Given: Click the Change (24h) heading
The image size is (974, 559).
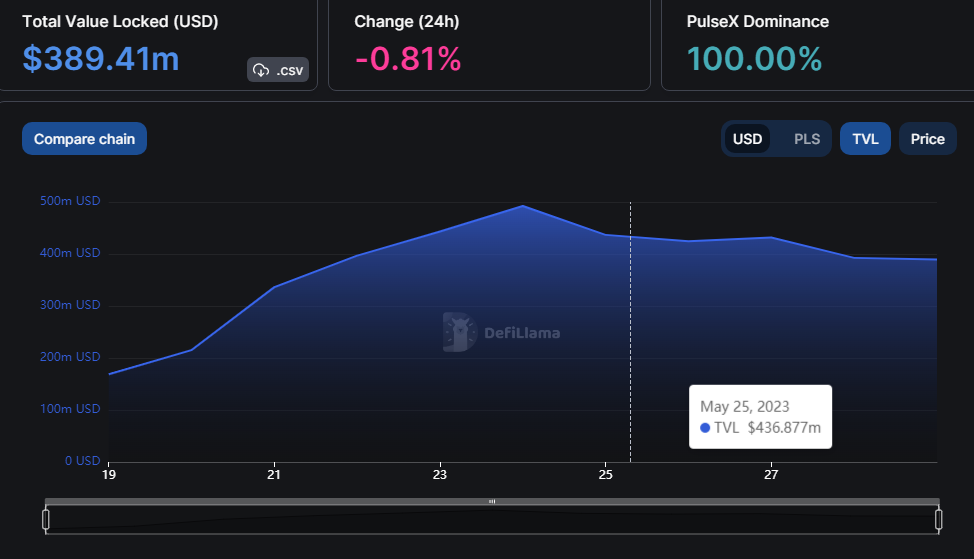Looking at the screenshot, I should (407, 21).
